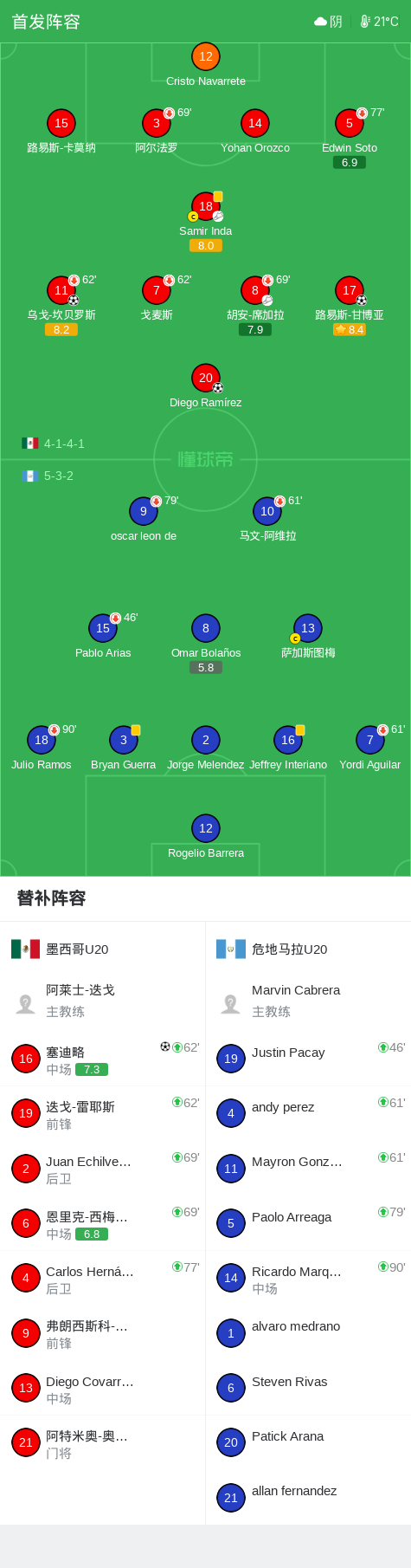Image resolution: width=411 pixels, height=1568 pixels.
Task: Tap goalkeeper Cristo Navarrete's number 12 icon
Action: [206, 56]
